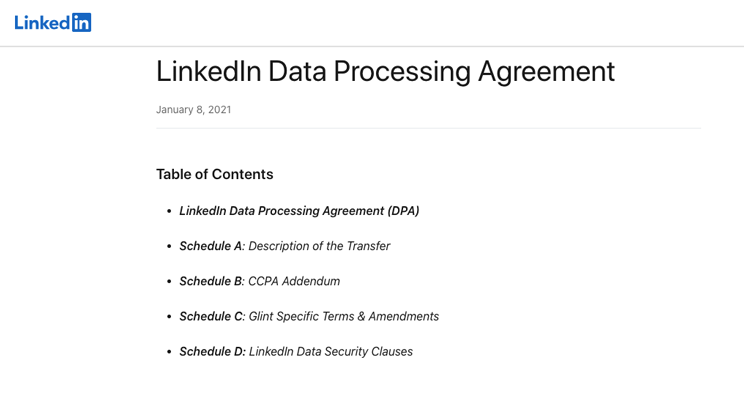This screenshot has height=408, width=744.
Task: Click the bold "Schedule A" label
Action: 211,246
